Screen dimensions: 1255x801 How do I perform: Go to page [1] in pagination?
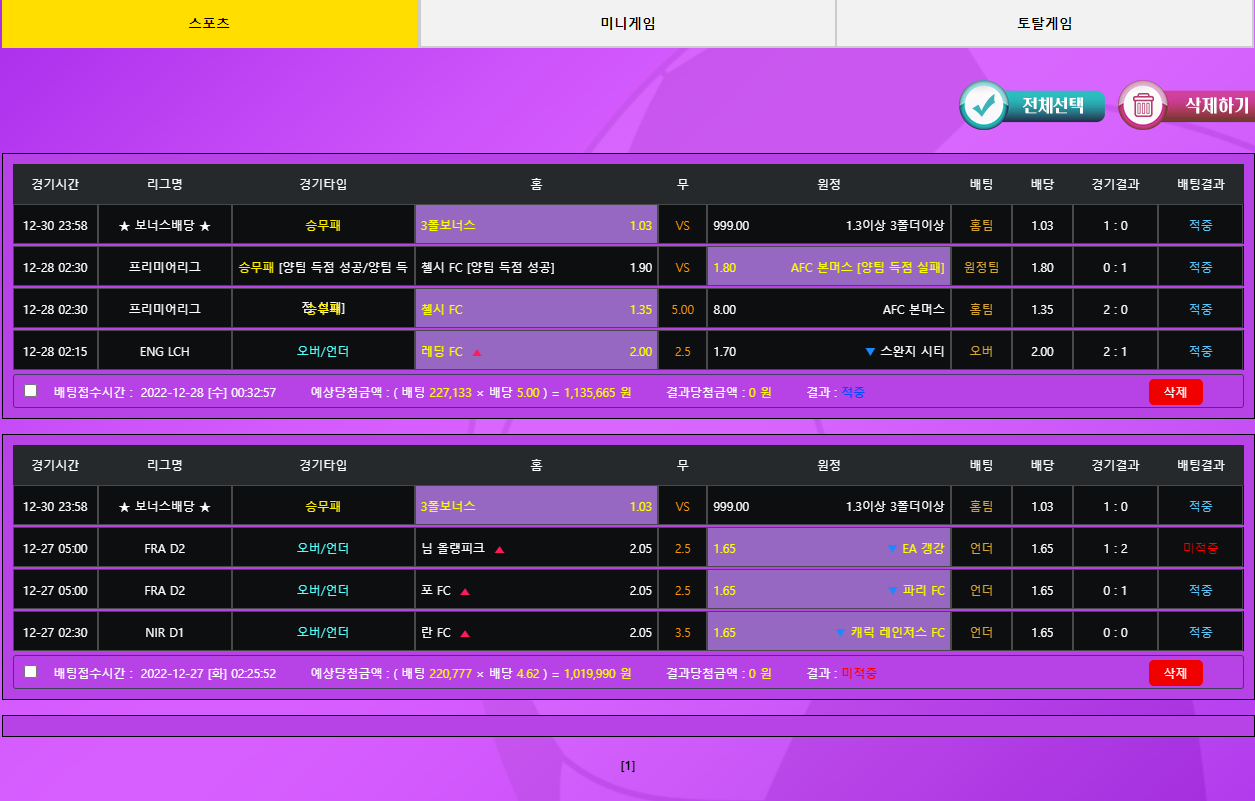(x=627, y=766)
